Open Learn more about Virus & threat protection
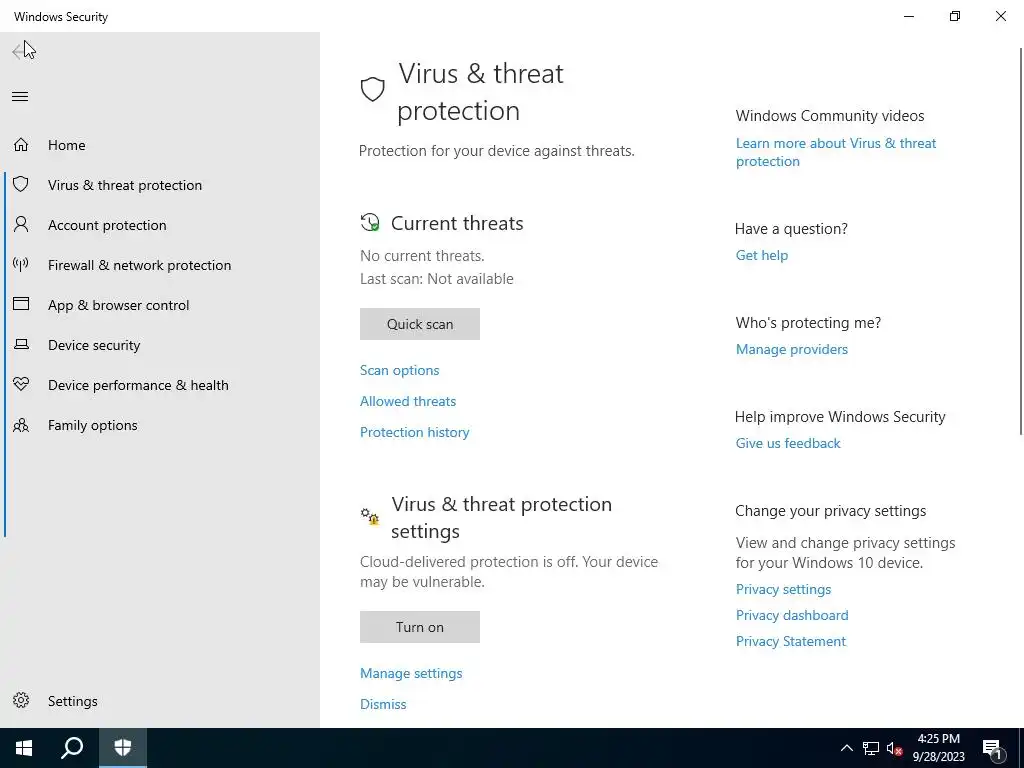Viewport: 1024px width, 768px height. [836, 152]
